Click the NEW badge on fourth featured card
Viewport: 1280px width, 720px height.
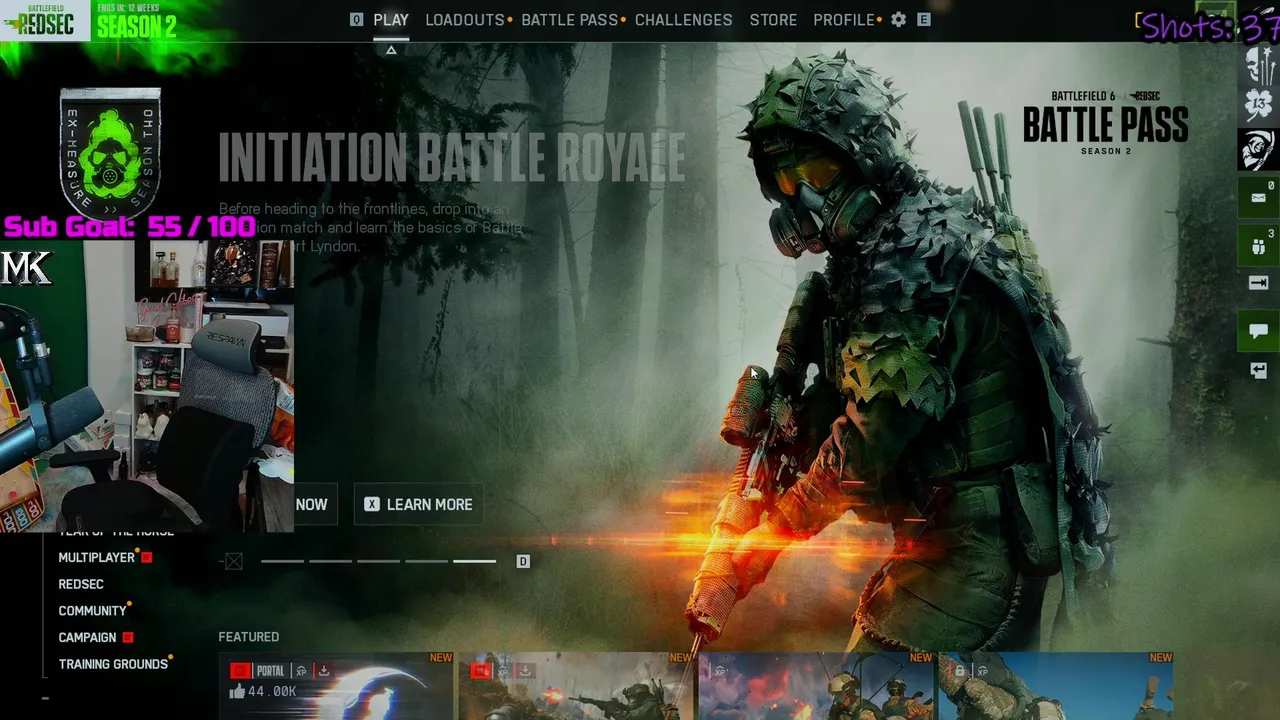click(x=1161, y=658)
